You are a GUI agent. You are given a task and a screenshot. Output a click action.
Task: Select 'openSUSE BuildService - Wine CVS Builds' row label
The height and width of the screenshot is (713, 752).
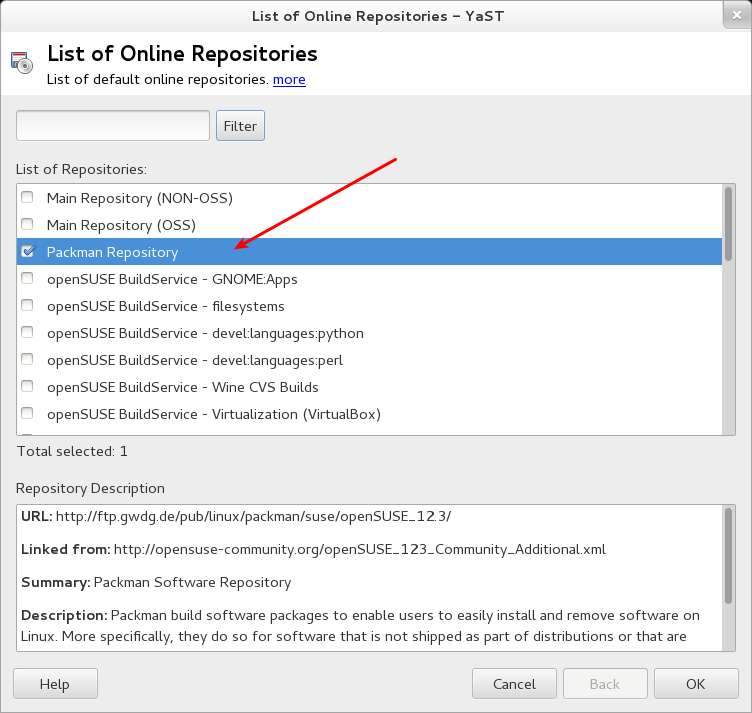pos(183,387)
